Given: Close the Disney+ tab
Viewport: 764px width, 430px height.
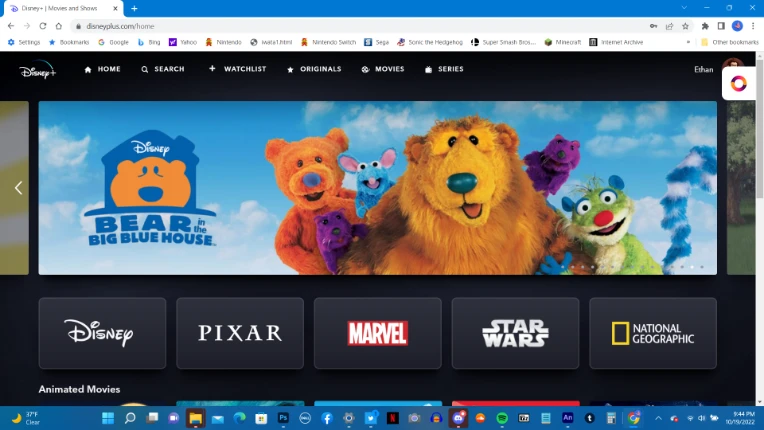Looking at the screenshot, I should coord(115,8).
